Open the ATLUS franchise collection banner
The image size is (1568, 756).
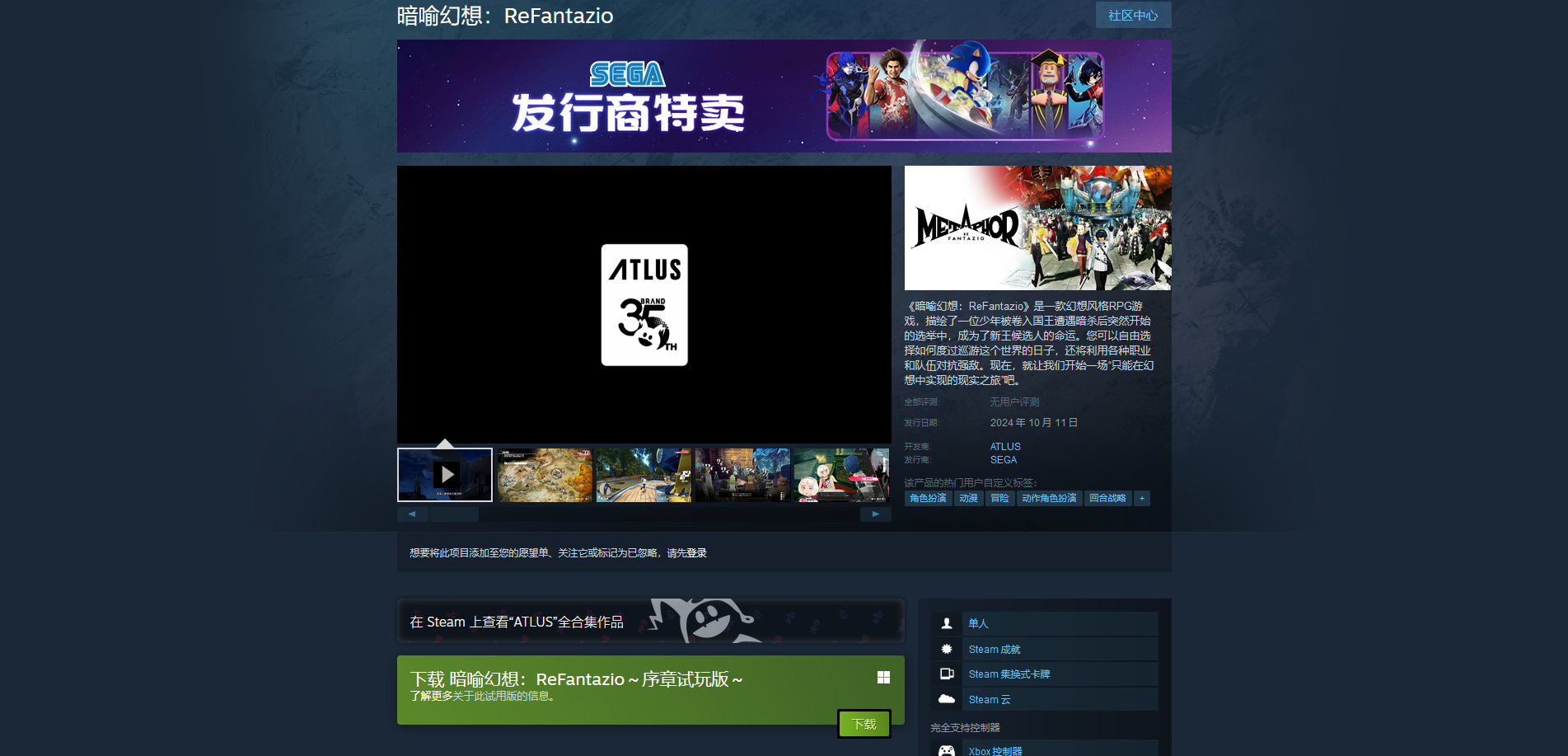tap(651, 621)
